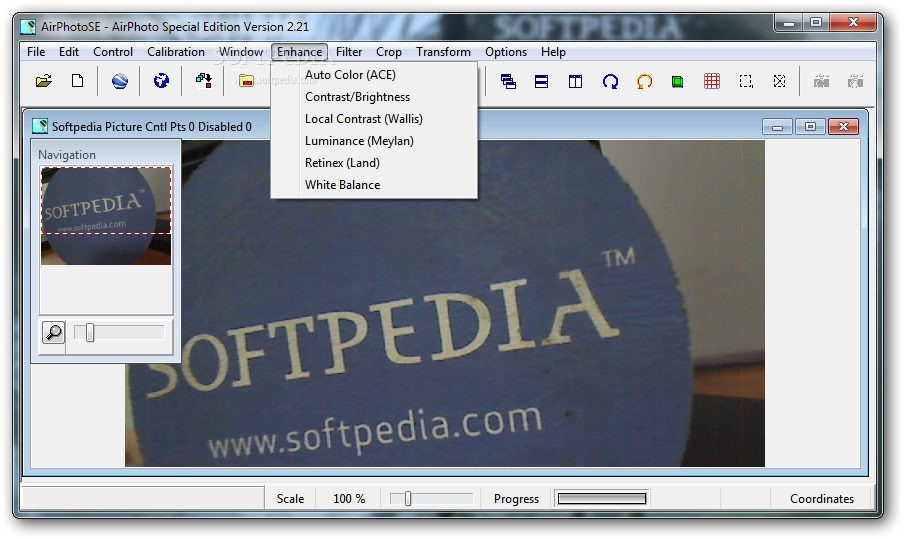Image resolution: width=904 pixels, height=539 pixels.
Task: Click the first greyed camera icon
Action: tap(822, 81)
